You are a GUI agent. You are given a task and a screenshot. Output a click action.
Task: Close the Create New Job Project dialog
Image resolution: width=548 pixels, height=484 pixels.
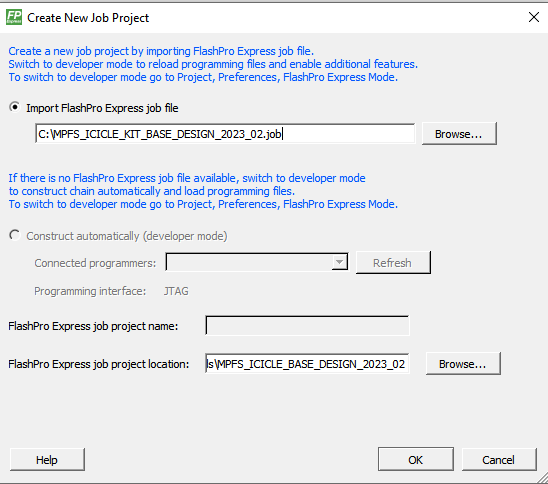(534, 17)
